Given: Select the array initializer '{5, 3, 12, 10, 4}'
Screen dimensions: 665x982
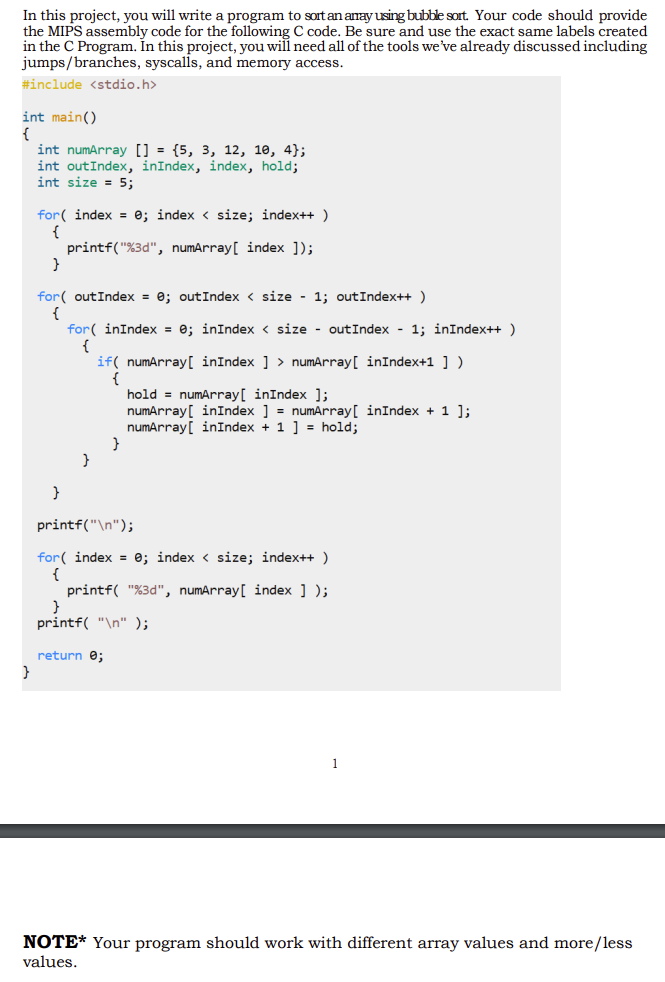Looking at the screenshot, I should pos(236,150).
